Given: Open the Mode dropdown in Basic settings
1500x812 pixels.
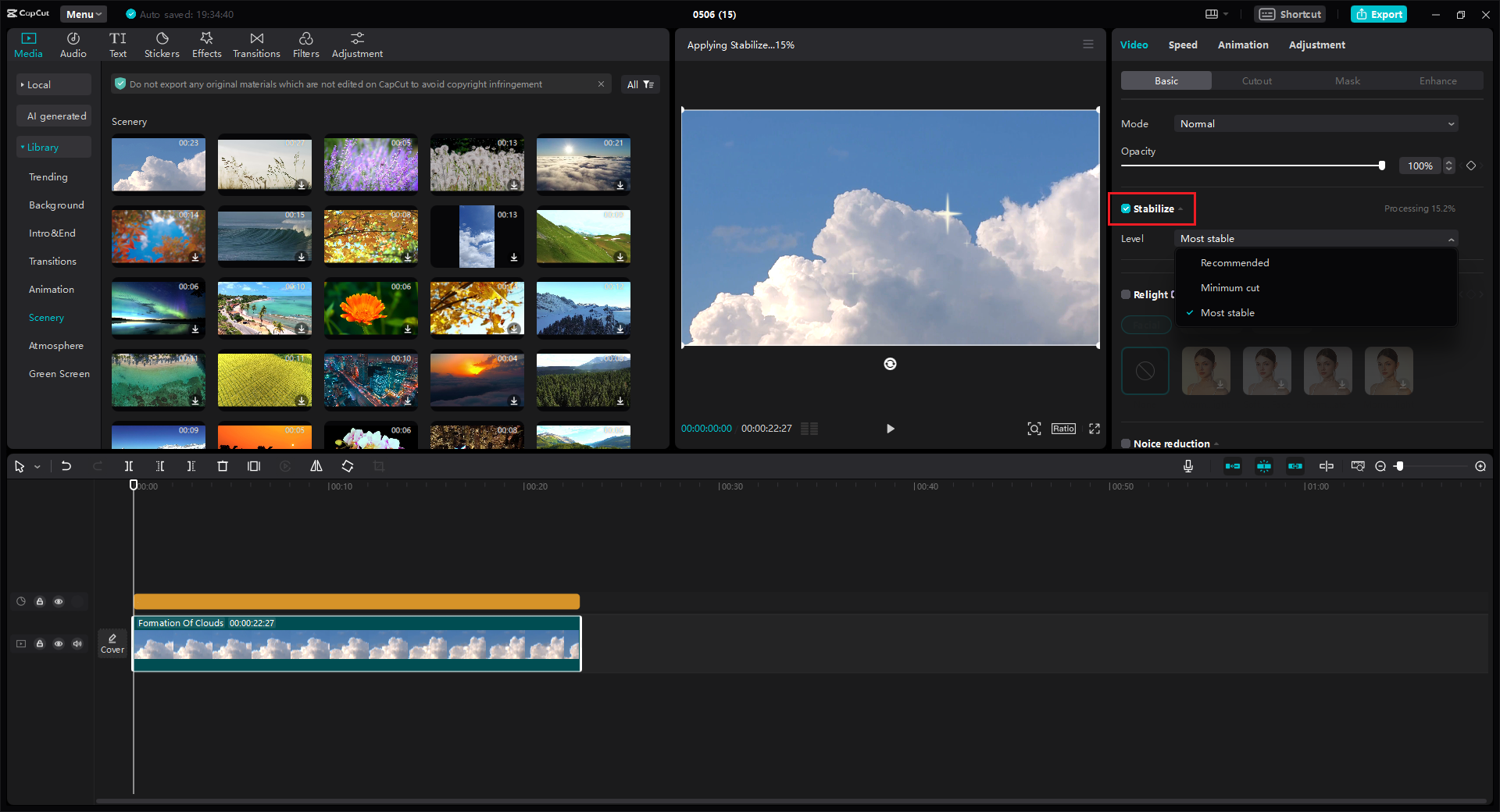Looking at the screenshot, I should (x=1316, y=123).
